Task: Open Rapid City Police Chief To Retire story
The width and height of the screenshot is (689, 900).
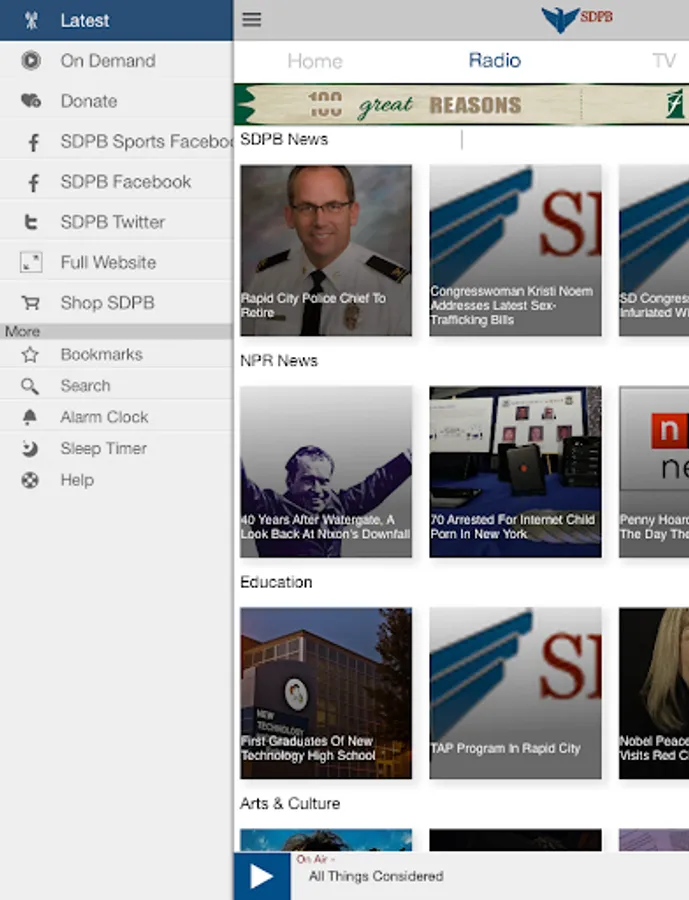Action: tap(326, 250)
